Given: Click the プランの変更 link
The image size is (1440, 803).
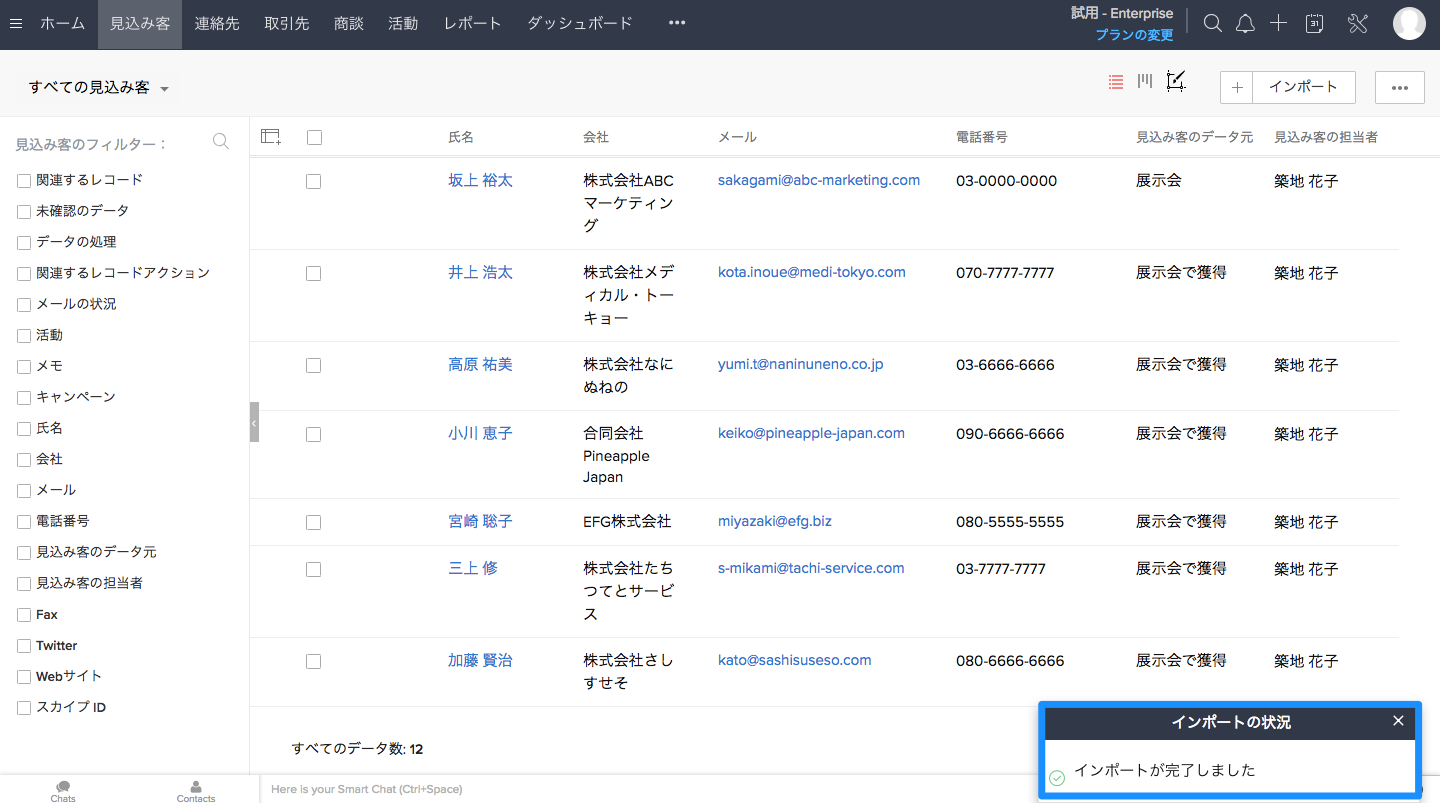Looking at the screenshot, I should pos(1134,35).
